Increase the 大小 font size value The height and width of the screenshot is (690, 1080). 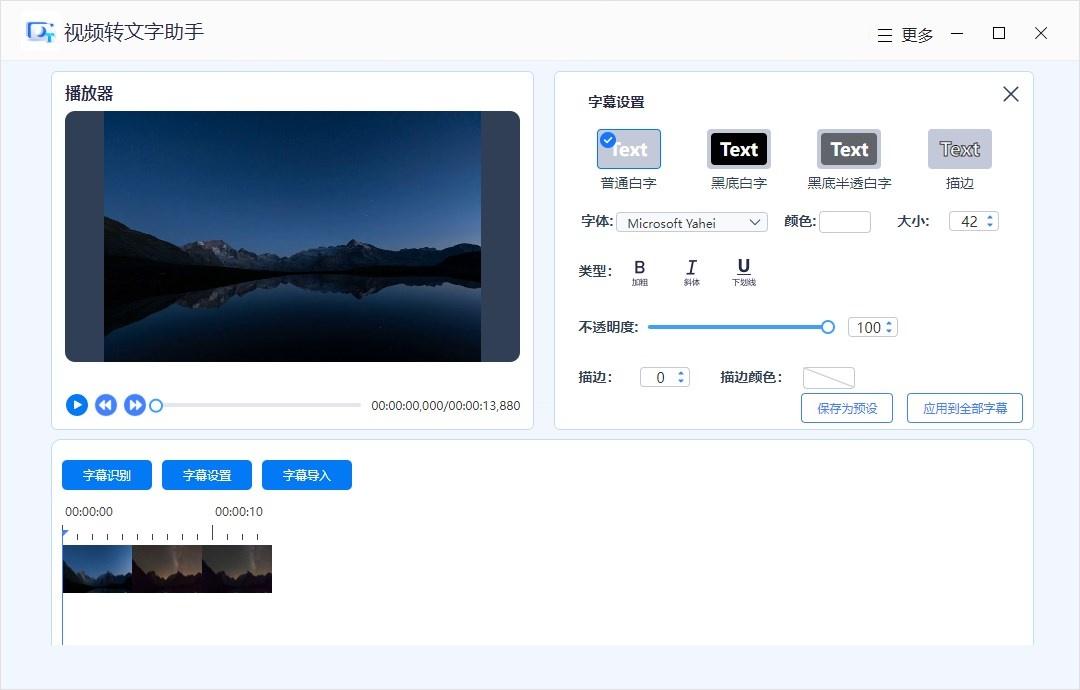point(990,217)
